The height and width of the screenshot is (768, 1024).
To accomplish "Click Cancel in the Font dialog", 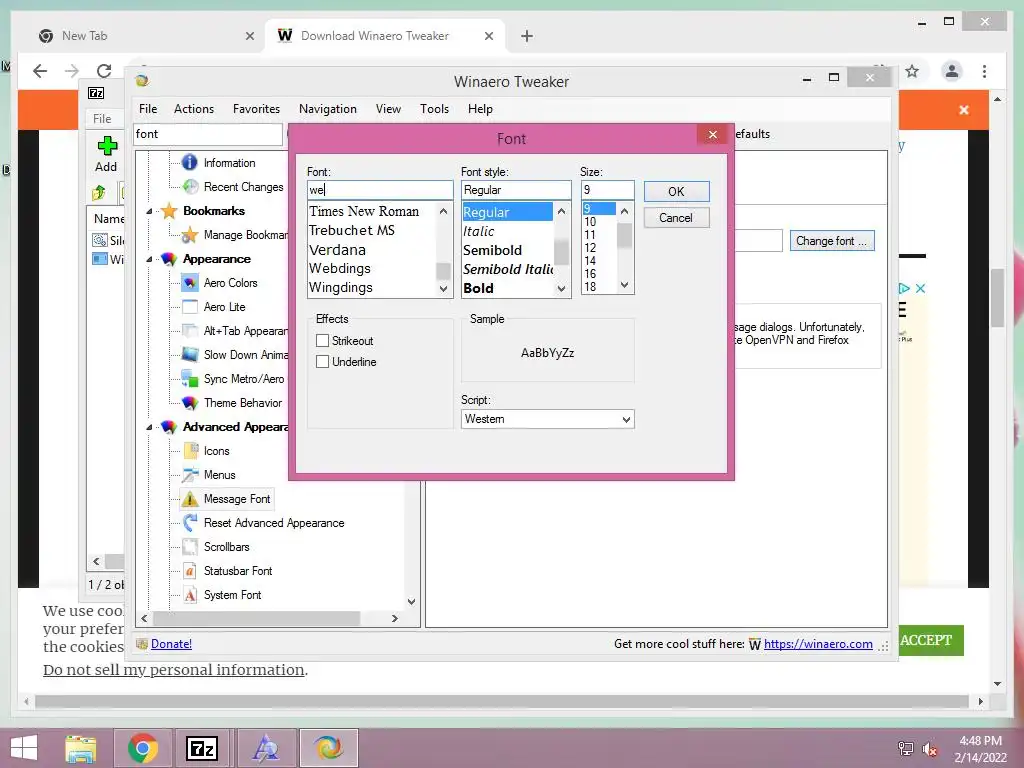I will [x=677, y=217].
